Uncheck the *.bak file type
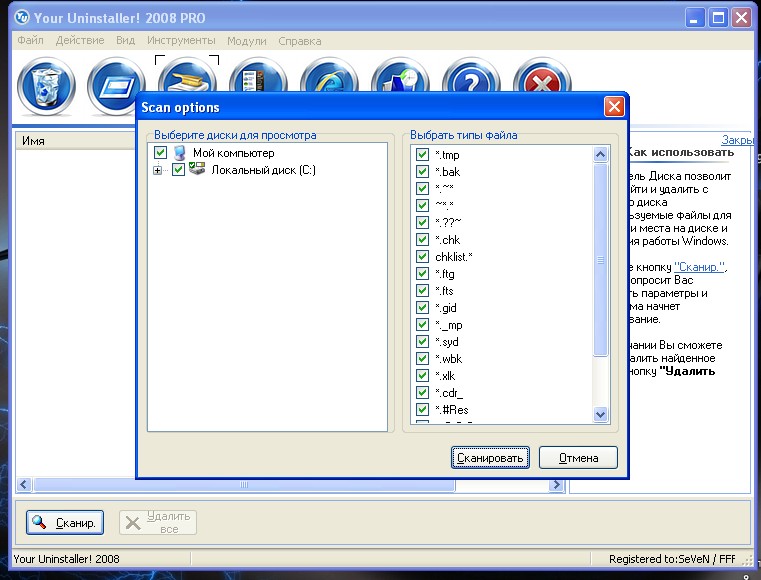The width and height of the screenshot is (761, 580). click(x=422, y=171)
